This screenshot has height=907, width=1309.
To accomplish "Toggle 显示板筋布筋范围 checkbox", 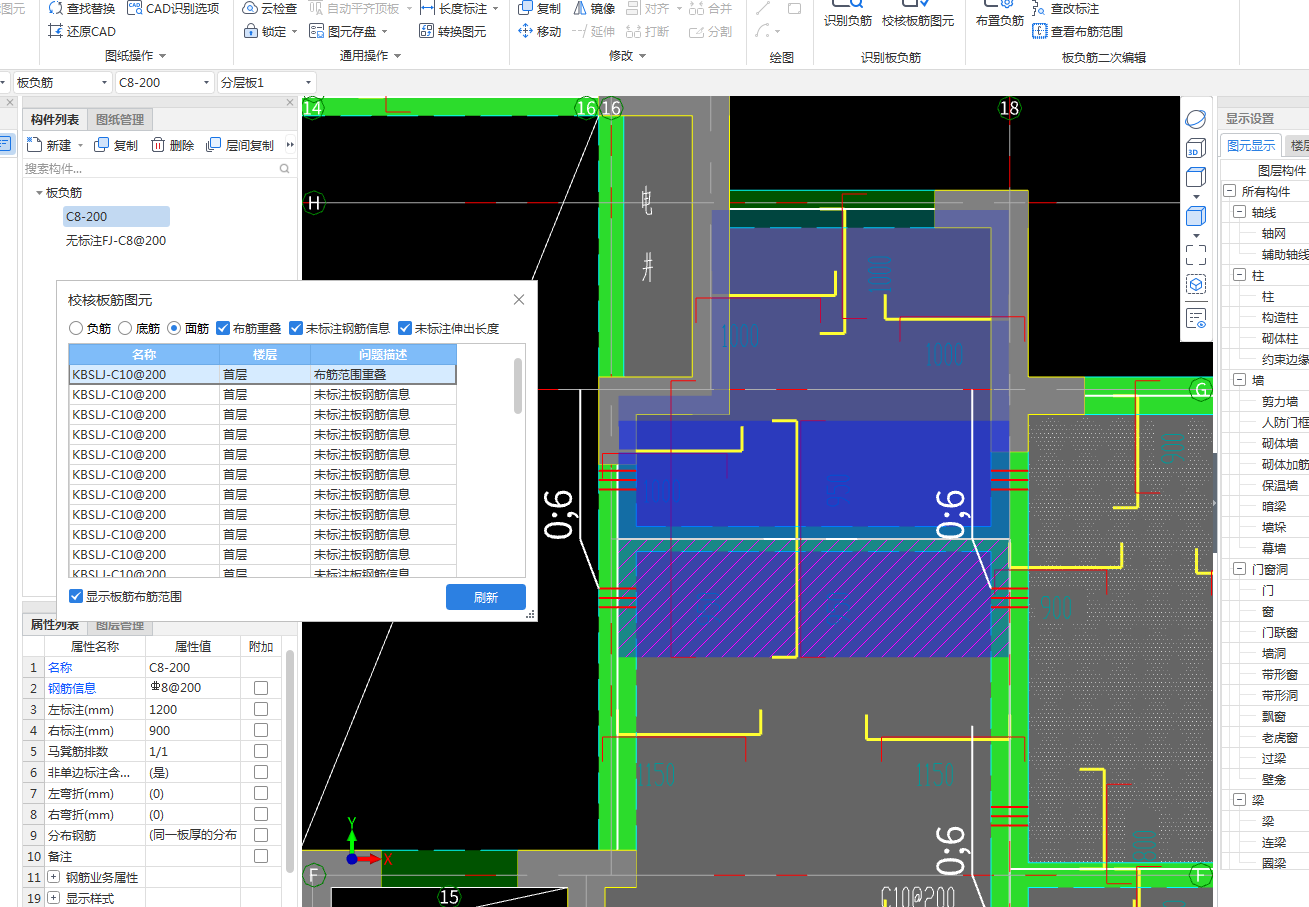I will point(76,597).
